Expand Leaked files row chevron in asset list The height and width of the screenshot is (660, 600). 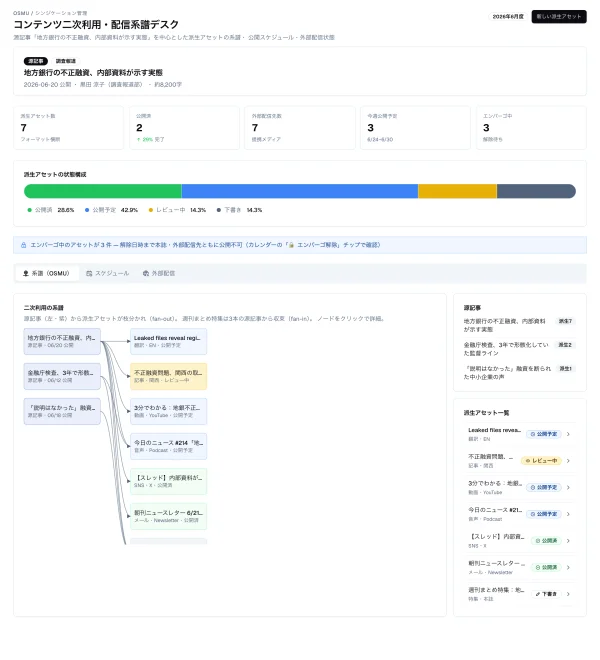(x=568, y=434)
